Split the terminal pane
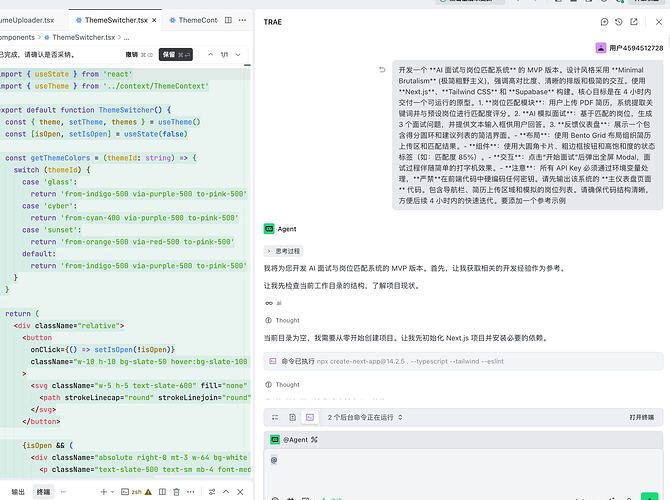This screenshot has width=670, height=500. [162, 492]
